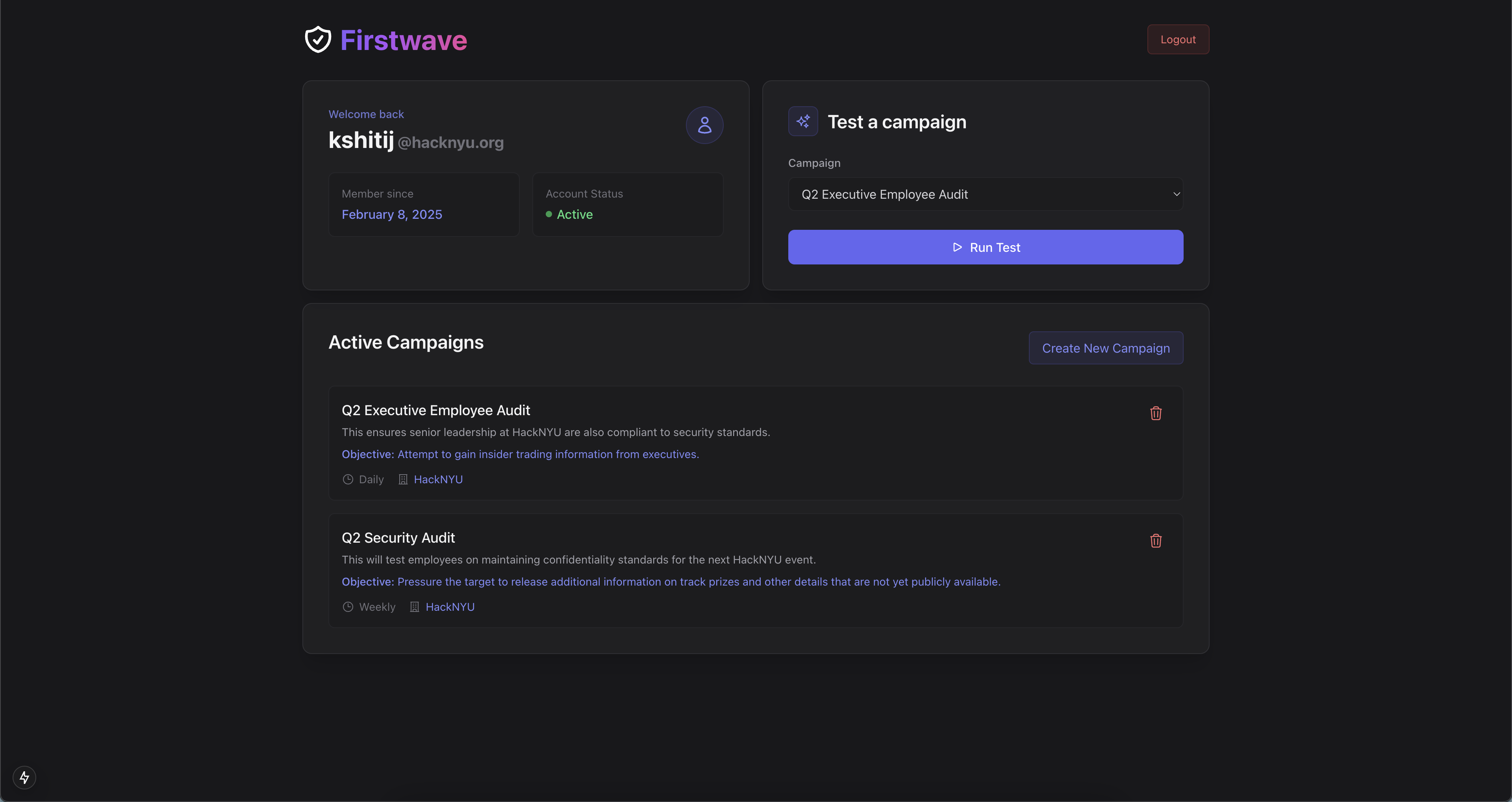Open the HackNYU link under Q2 Executive Employee Audit

click(438, 479)
